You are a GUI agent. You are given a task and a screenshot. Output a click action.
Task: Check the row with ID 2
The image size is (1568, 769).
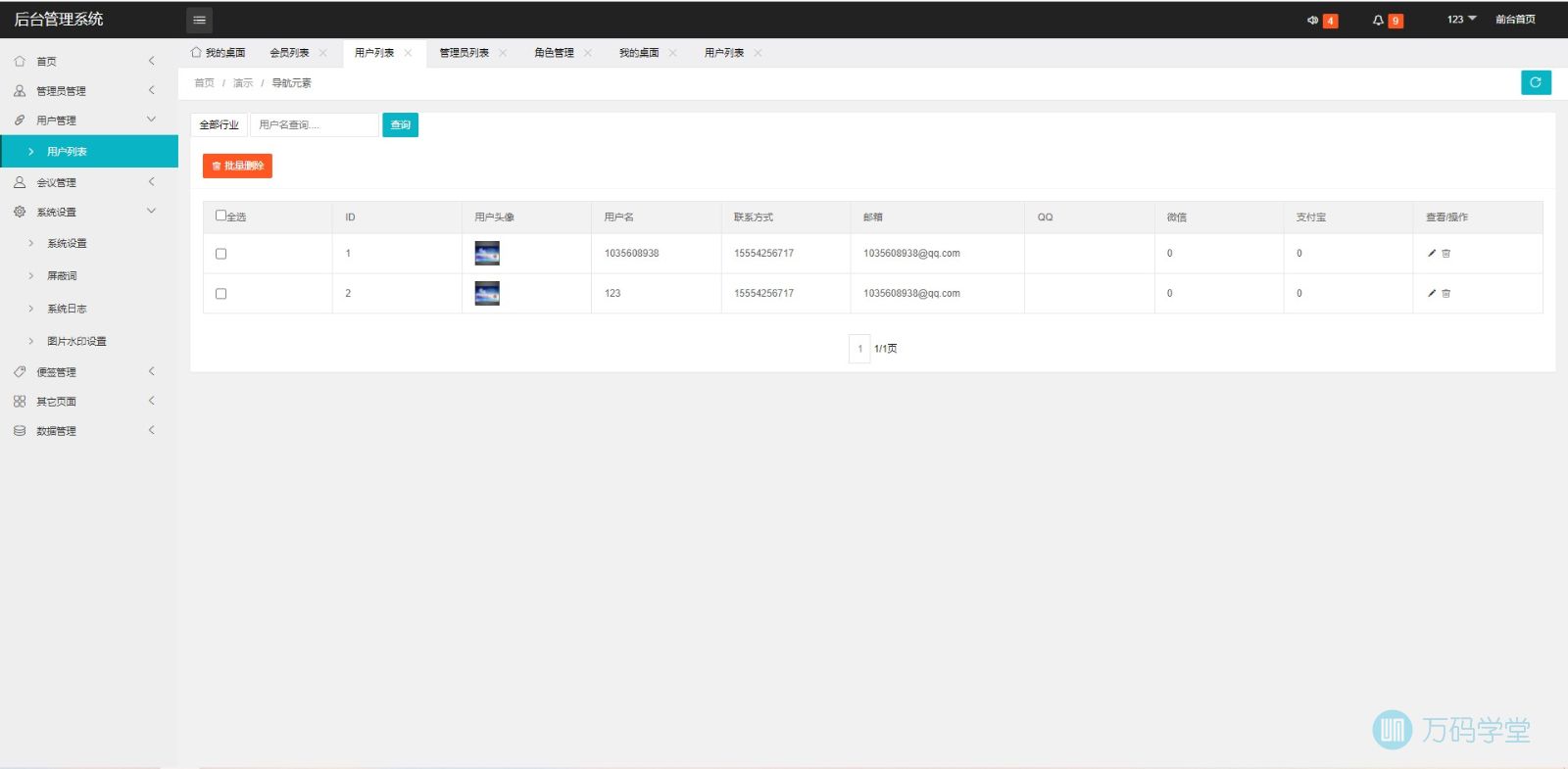[220, 294]
